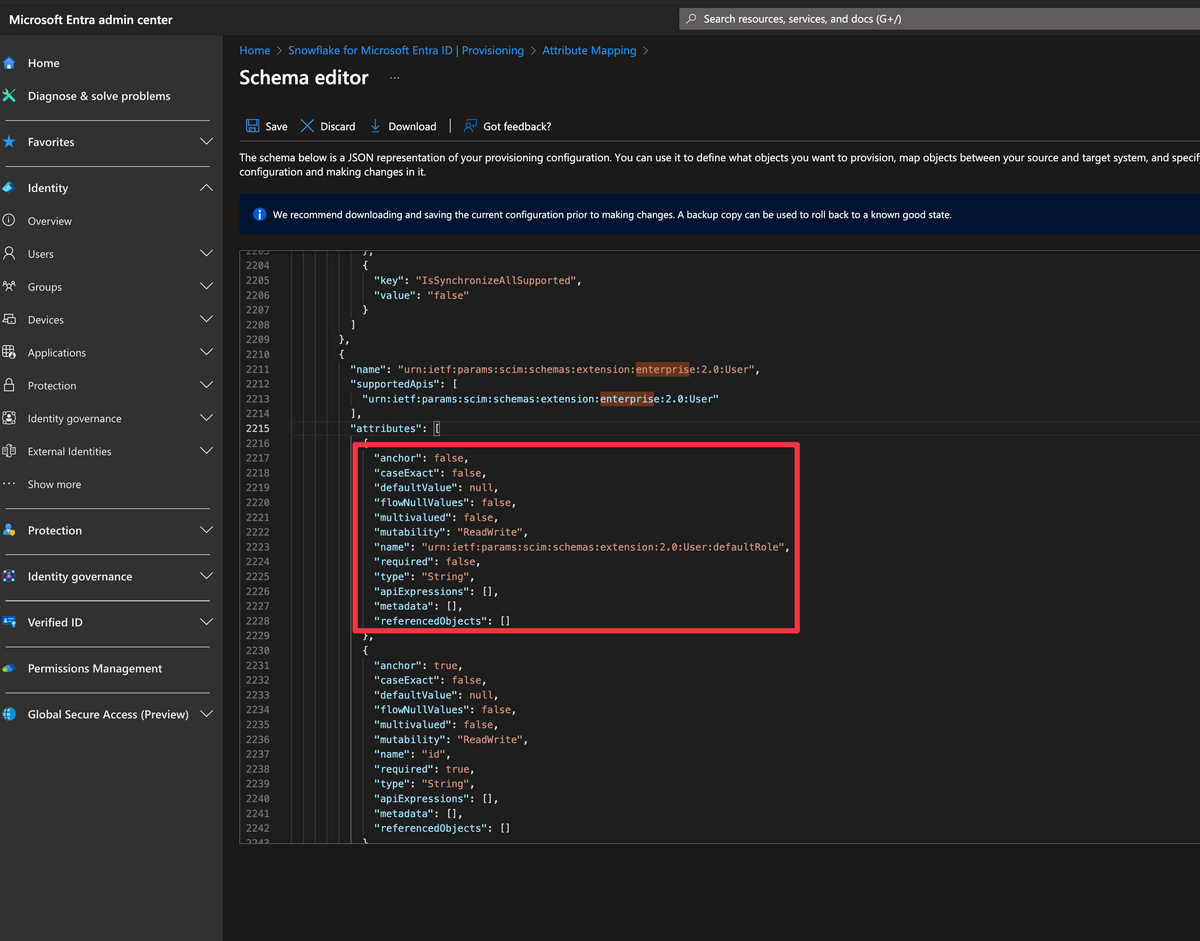Click the Save floppy disk icon
Screen dimensions: 1200x941
pos(253,126)
